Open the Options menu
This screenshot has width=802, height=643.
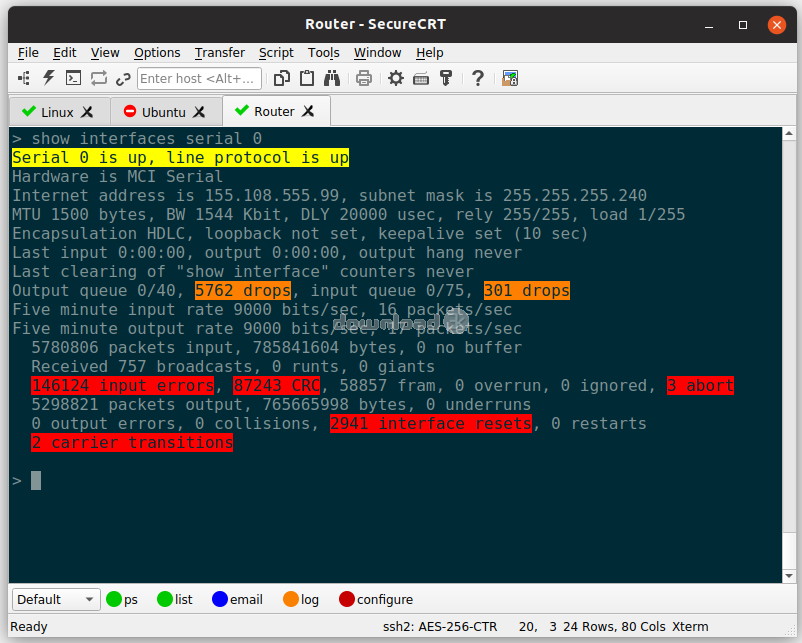coord(157,53)
